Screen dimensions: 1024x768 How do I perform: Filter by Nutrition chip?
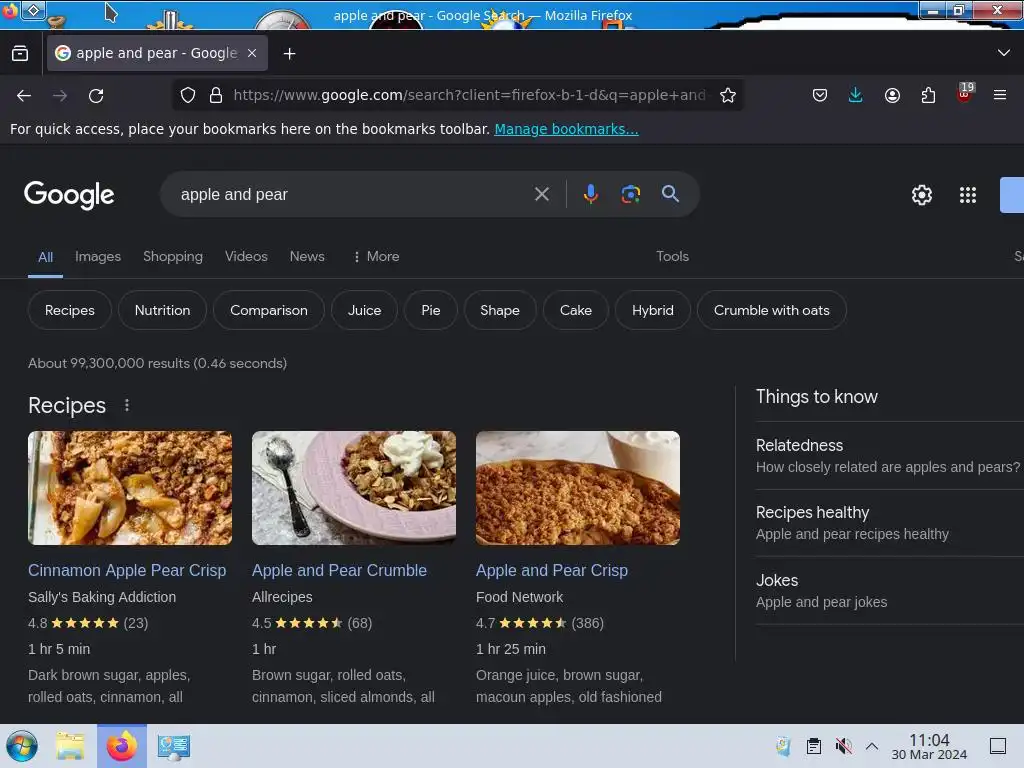pos(163,310)
